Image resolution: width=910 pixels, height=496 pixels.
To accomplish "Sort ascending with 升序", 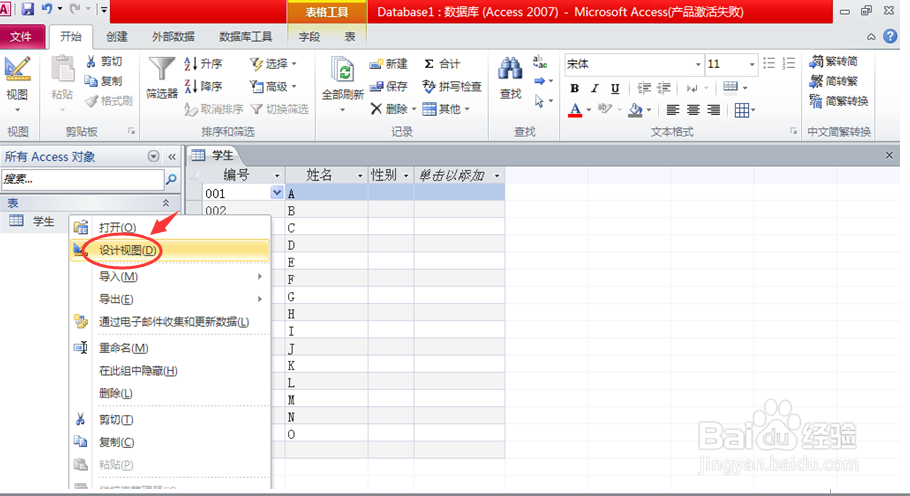I will 203,63.
